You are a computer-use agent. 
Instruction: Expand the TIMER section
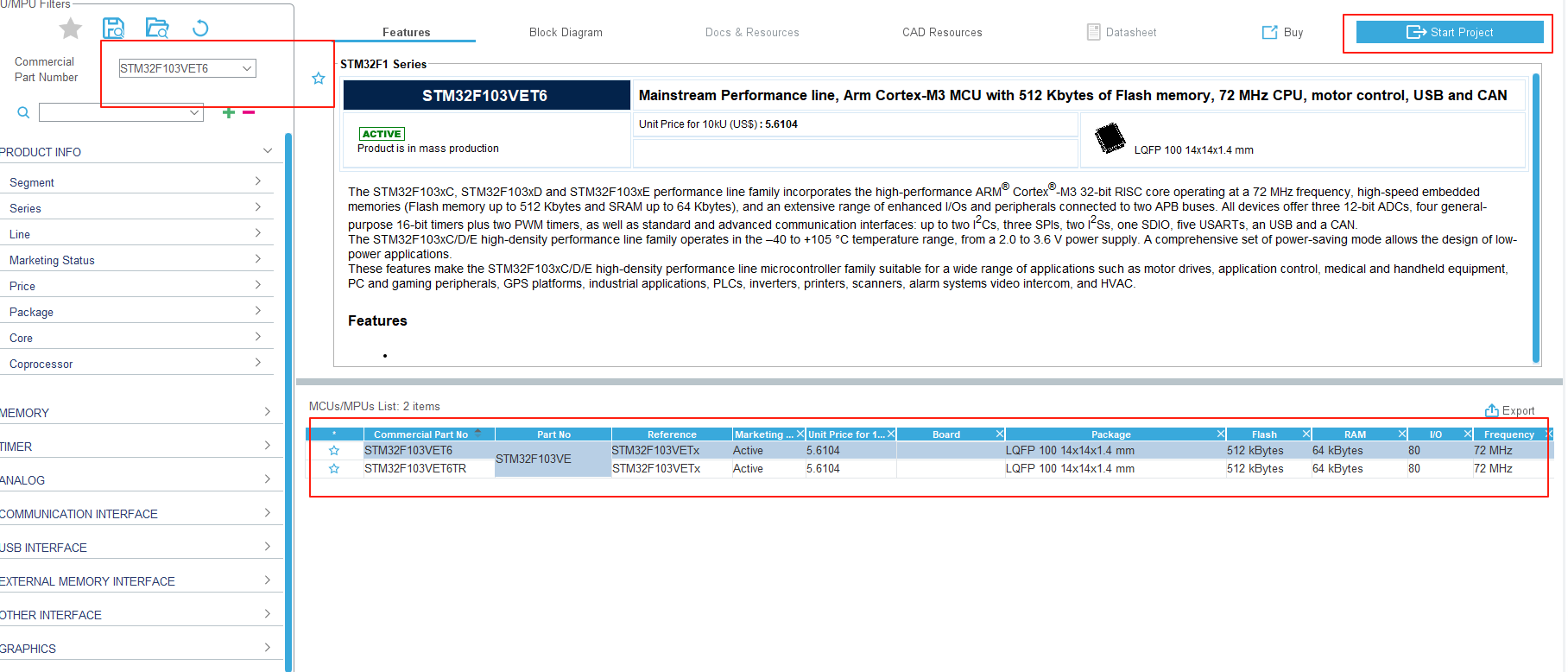[268, 446]
